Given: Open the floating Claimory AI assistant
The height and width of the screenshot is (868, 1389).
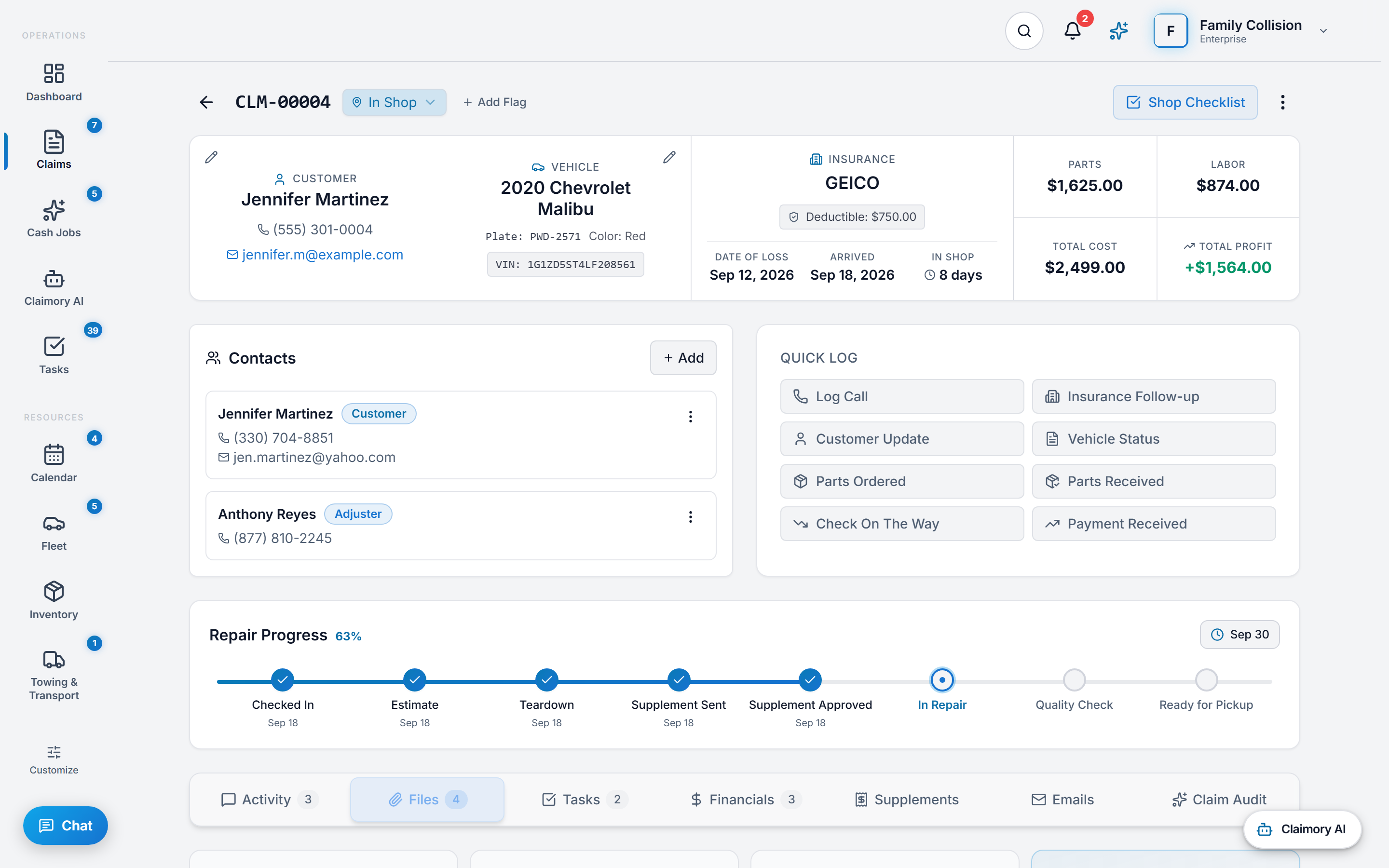Looking at the screenshot, I should point(1302,829).
